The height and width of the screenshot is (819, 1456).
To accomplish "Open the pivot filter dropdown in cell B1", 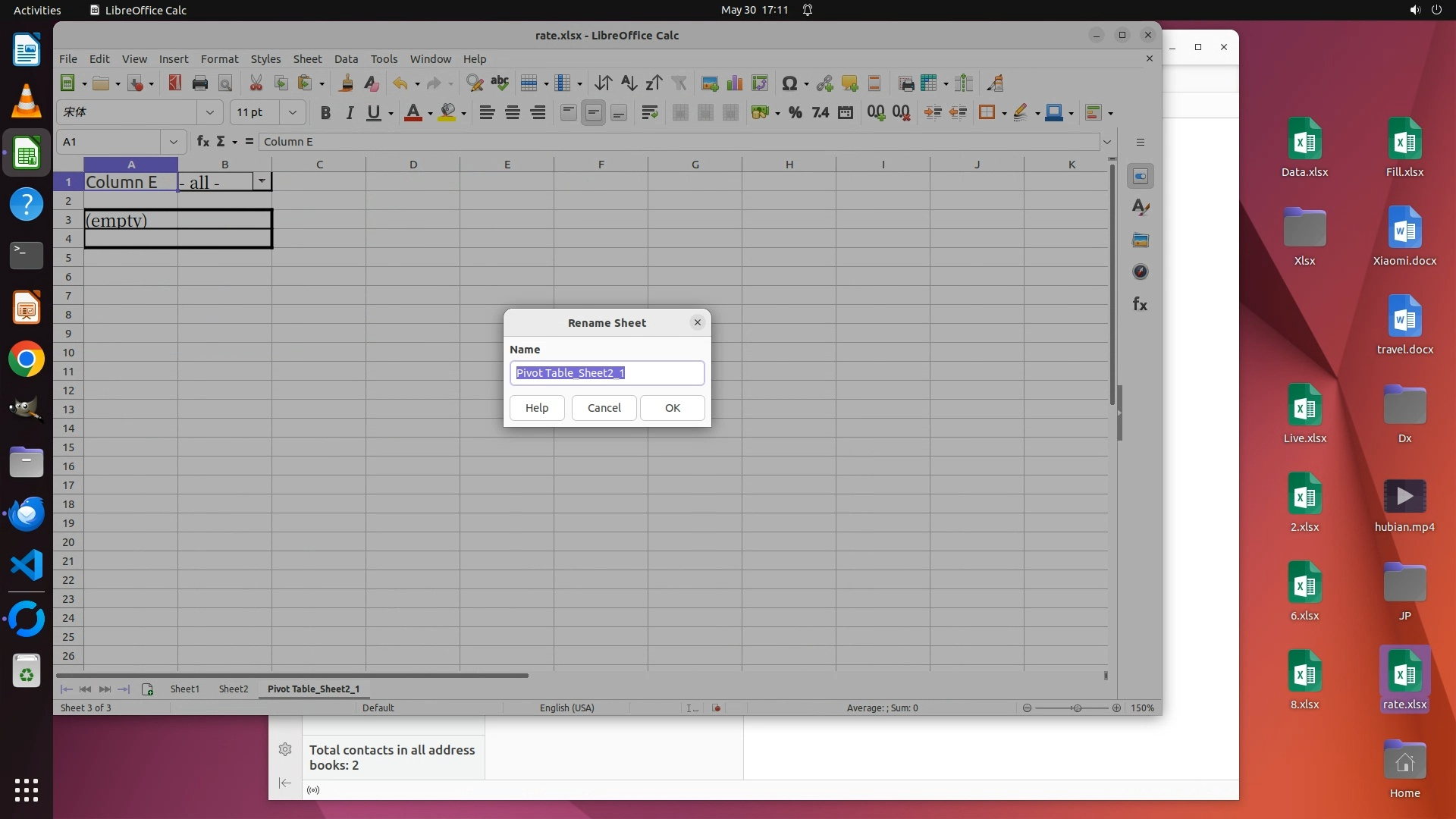I will [x=262, y=181].
